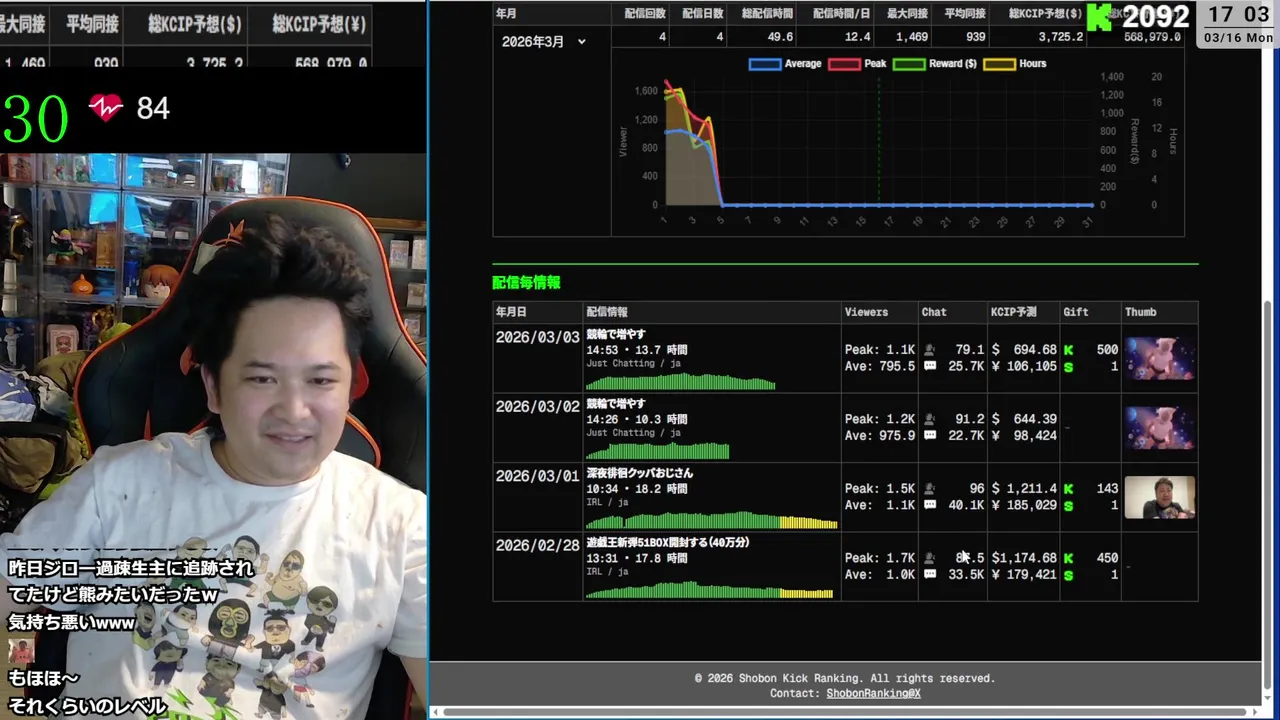The image size is (1280, 720).
Task: Click the 3,725.2 total KCIP dollar value
Action: pos(1060,37)
